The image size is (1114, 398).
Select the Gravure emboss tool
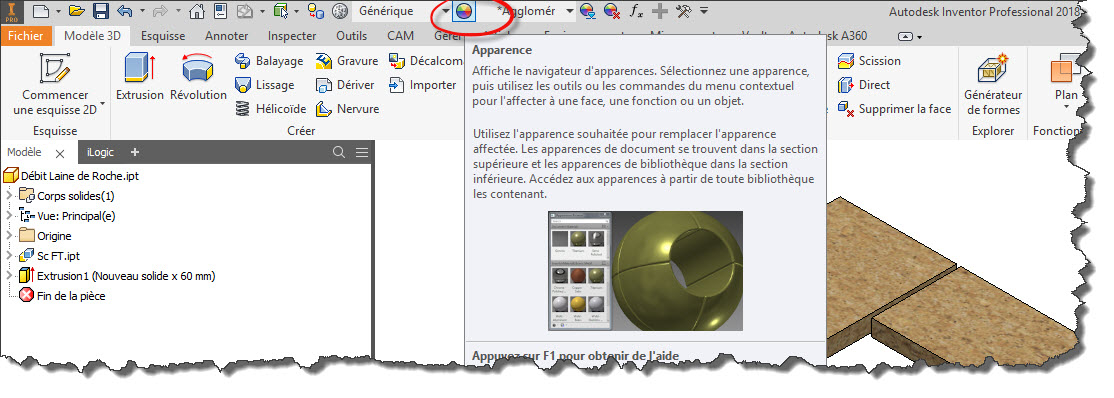[347, 61]
